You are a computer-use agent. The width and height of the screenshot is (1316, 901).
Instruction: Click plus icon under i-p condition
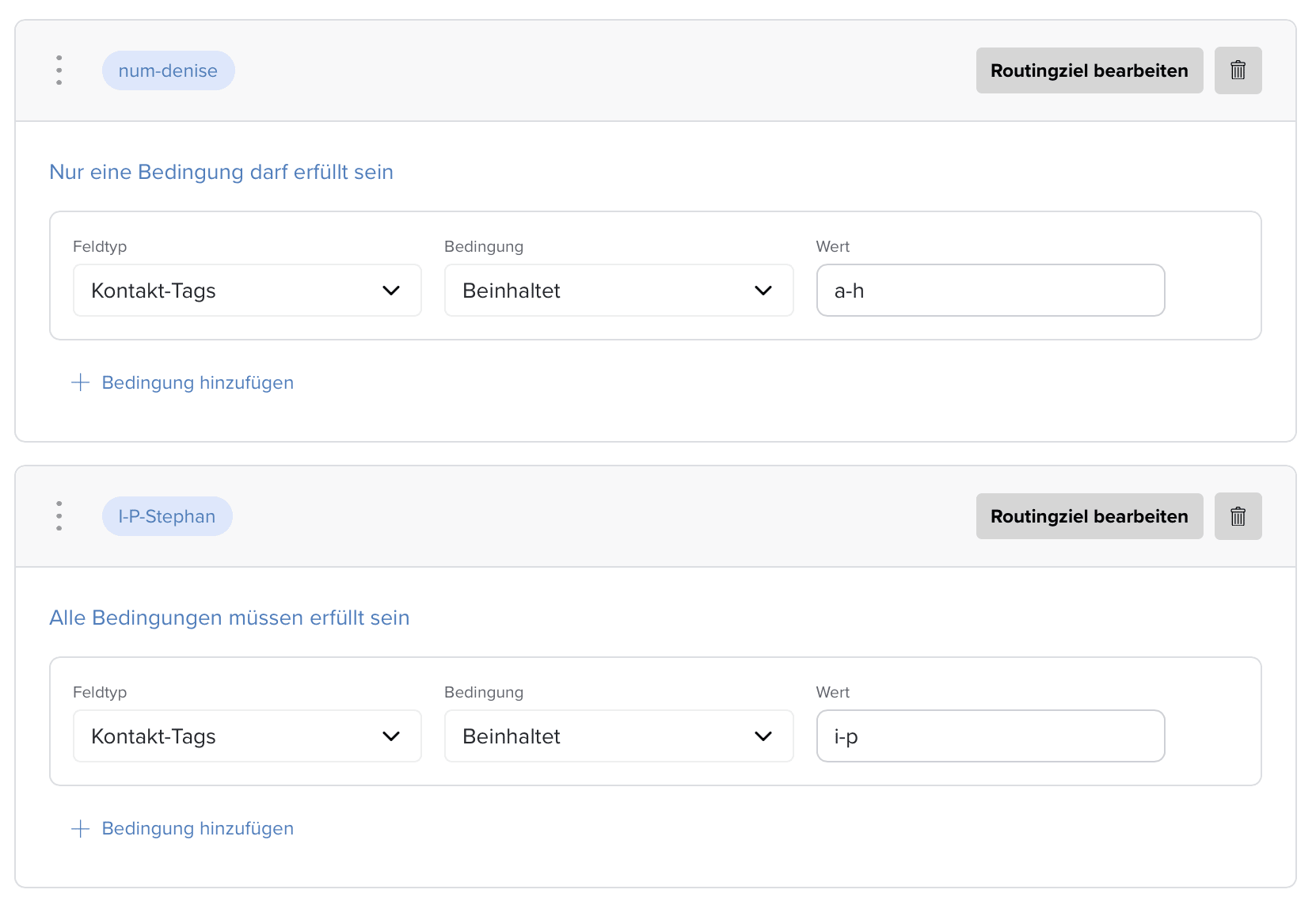[x=80, y=828]
